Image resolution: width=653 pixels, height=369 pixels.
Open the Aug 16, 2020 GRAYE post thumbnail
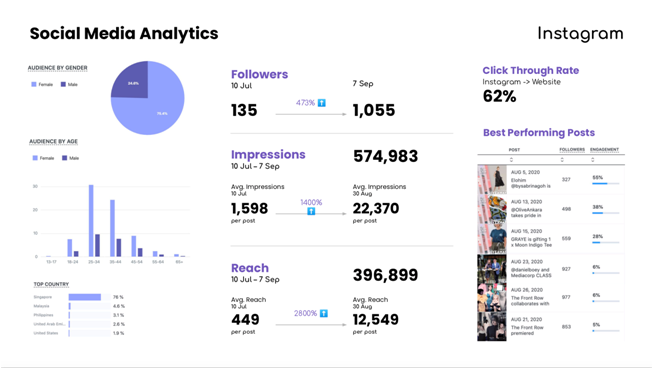492,239
